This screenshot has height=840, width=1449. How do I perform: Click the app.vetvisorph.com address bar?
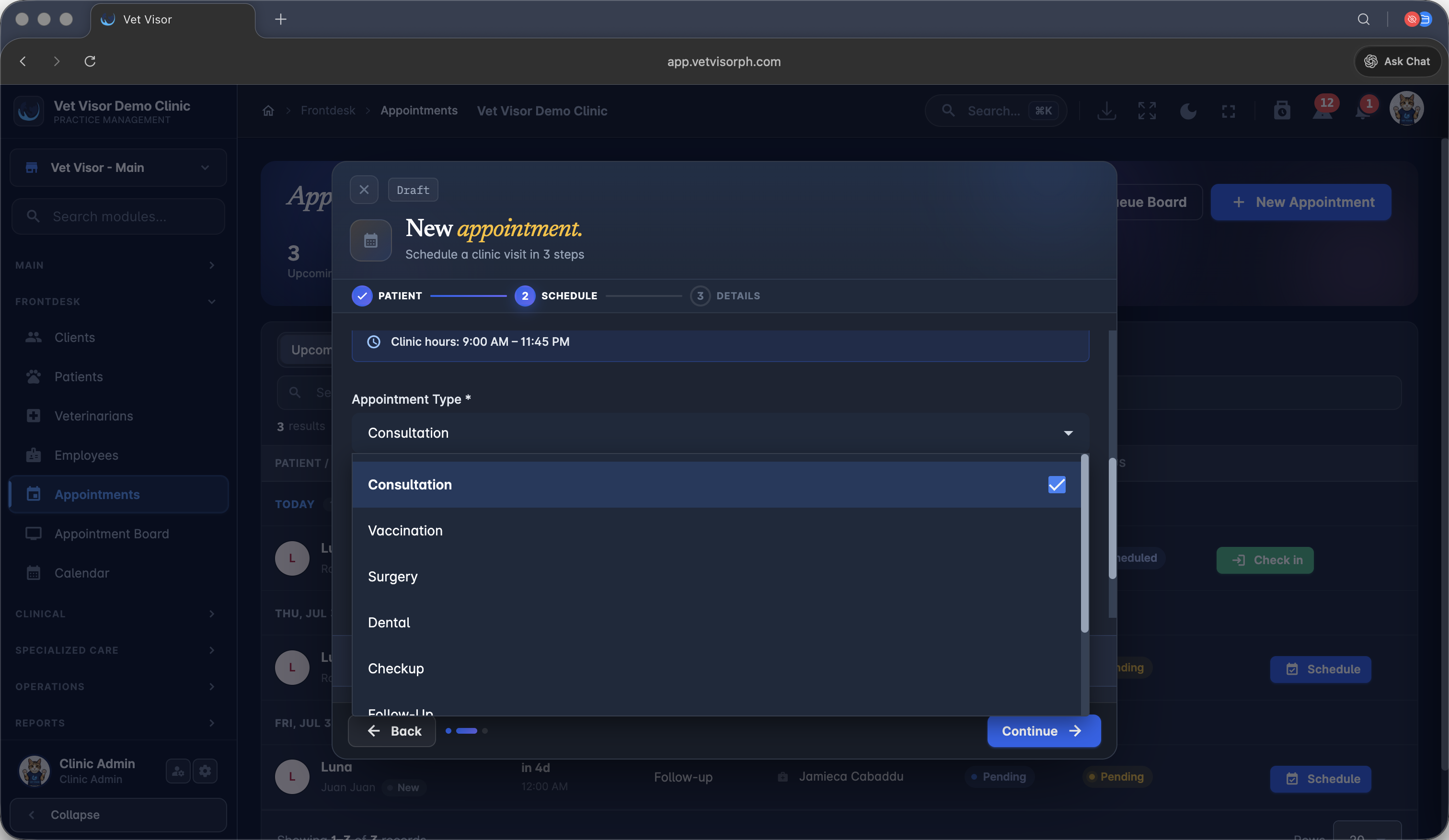click(724, 61)
